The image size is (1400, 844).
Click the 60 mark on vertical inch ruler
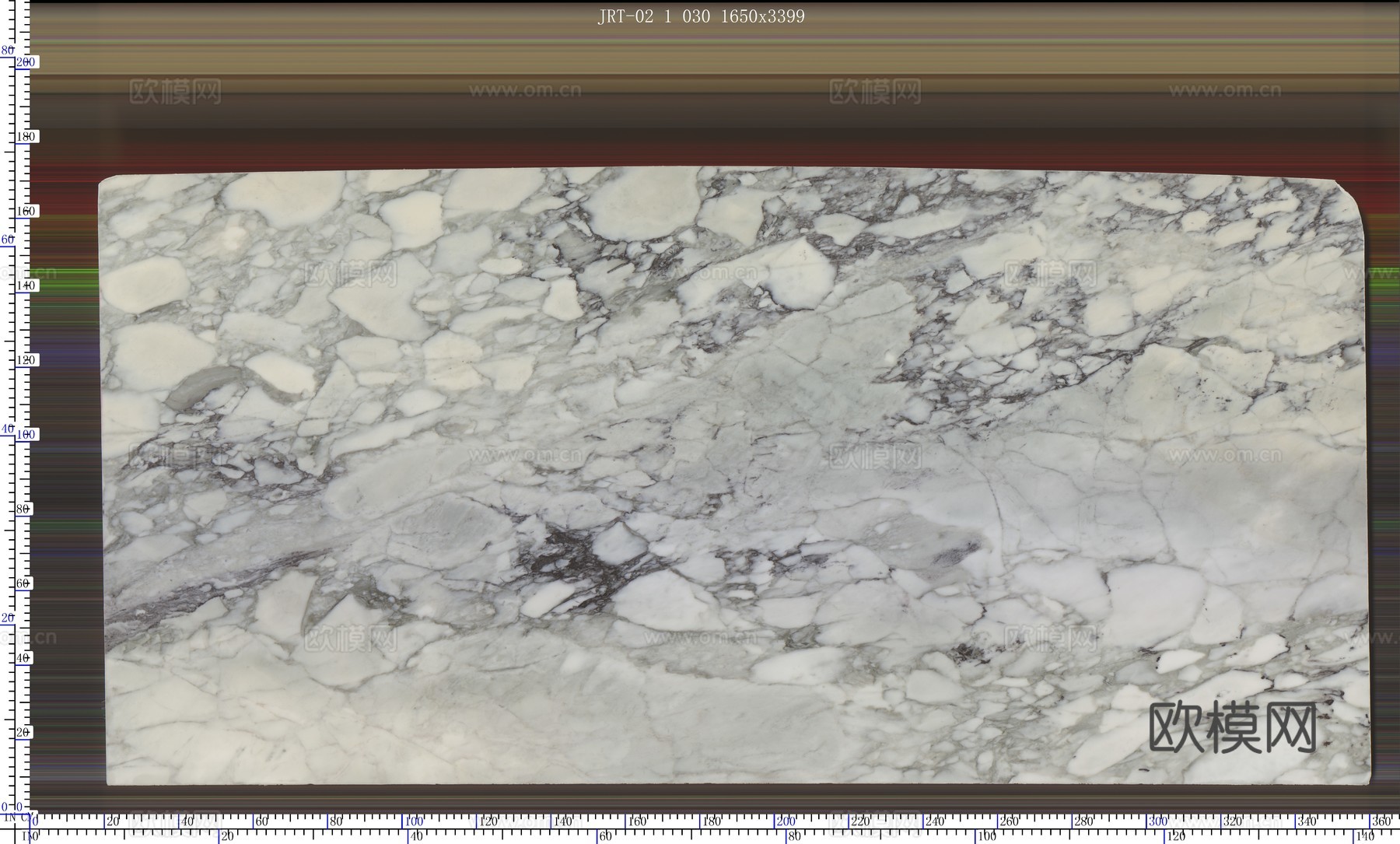click(x=7, y=240)
